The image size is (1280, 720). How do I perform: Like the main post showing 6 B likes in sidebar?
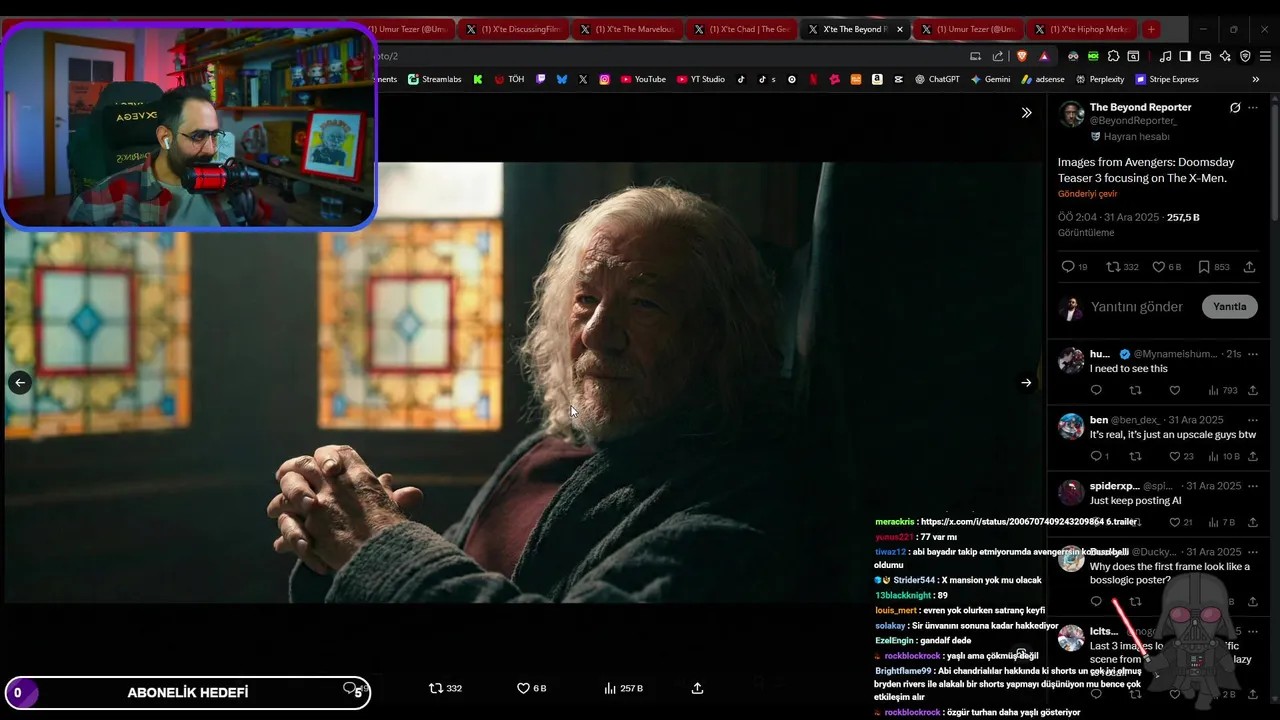(x=1166, y=267)
